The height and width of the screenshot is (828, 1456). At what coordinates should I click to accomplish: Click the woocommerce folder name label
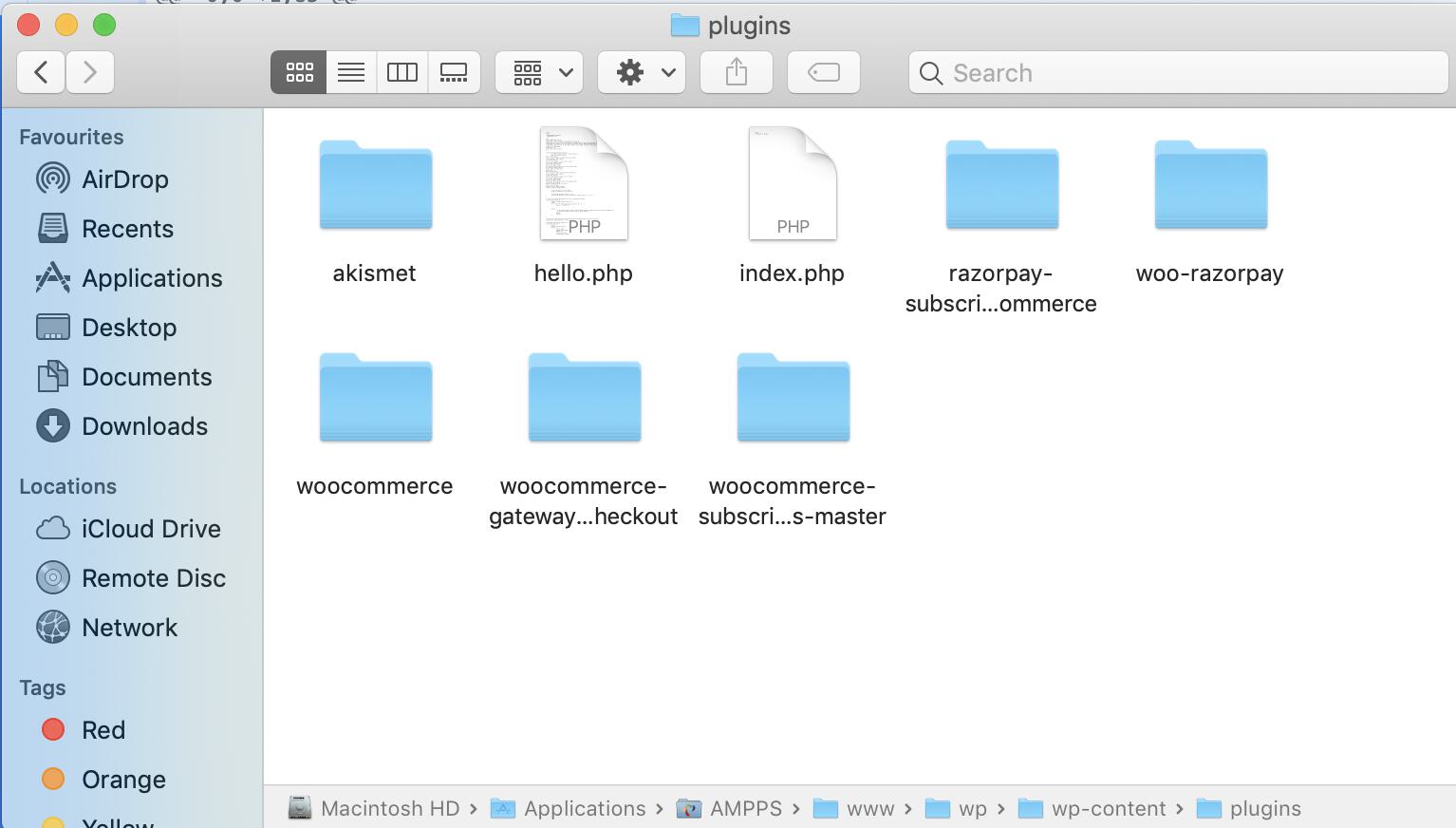click(374, 486)
